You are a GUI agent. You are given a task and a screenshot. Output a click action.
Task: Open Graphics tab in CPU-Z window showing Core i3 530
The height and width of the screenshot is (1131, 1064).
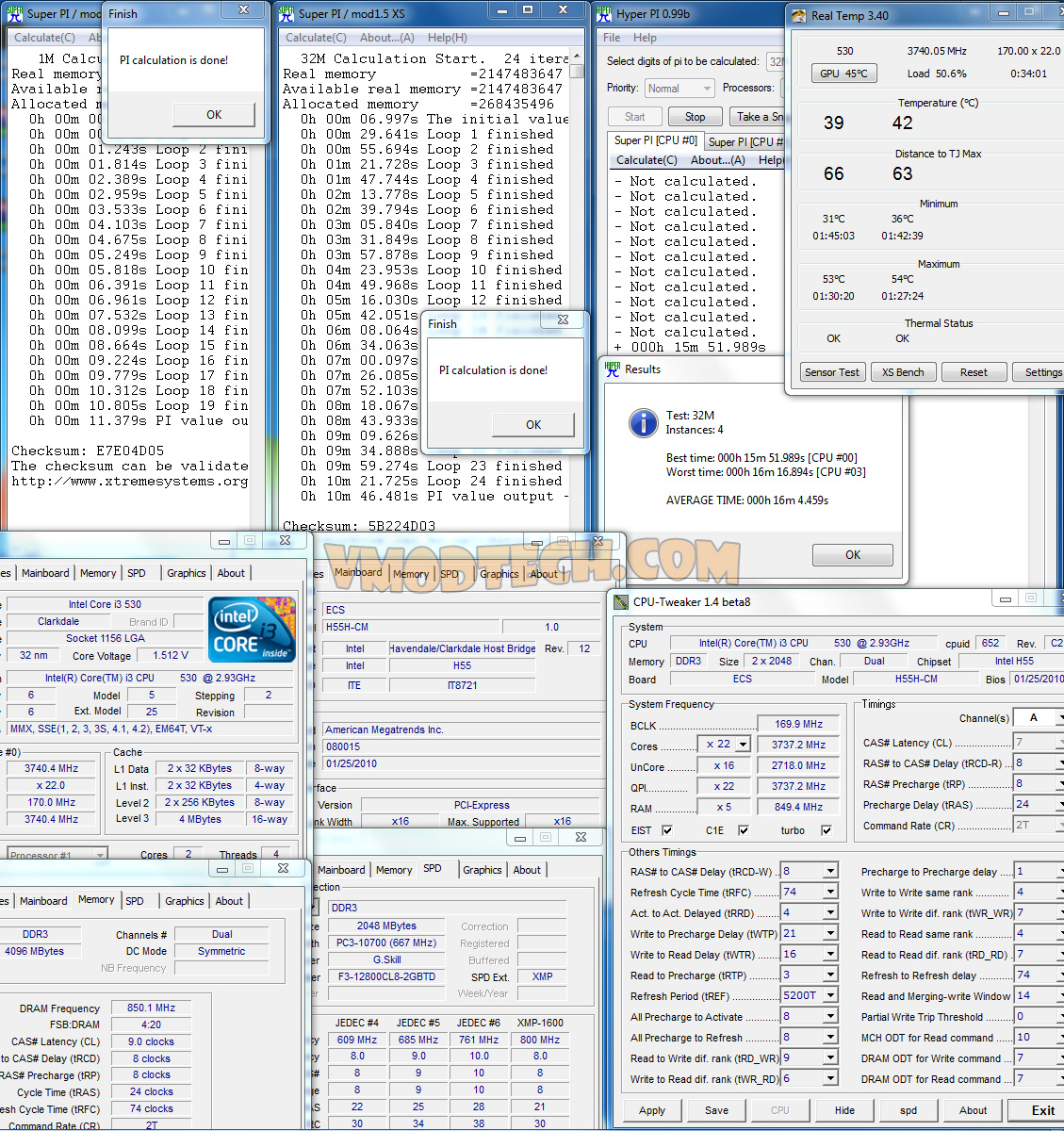pos(187,573)
